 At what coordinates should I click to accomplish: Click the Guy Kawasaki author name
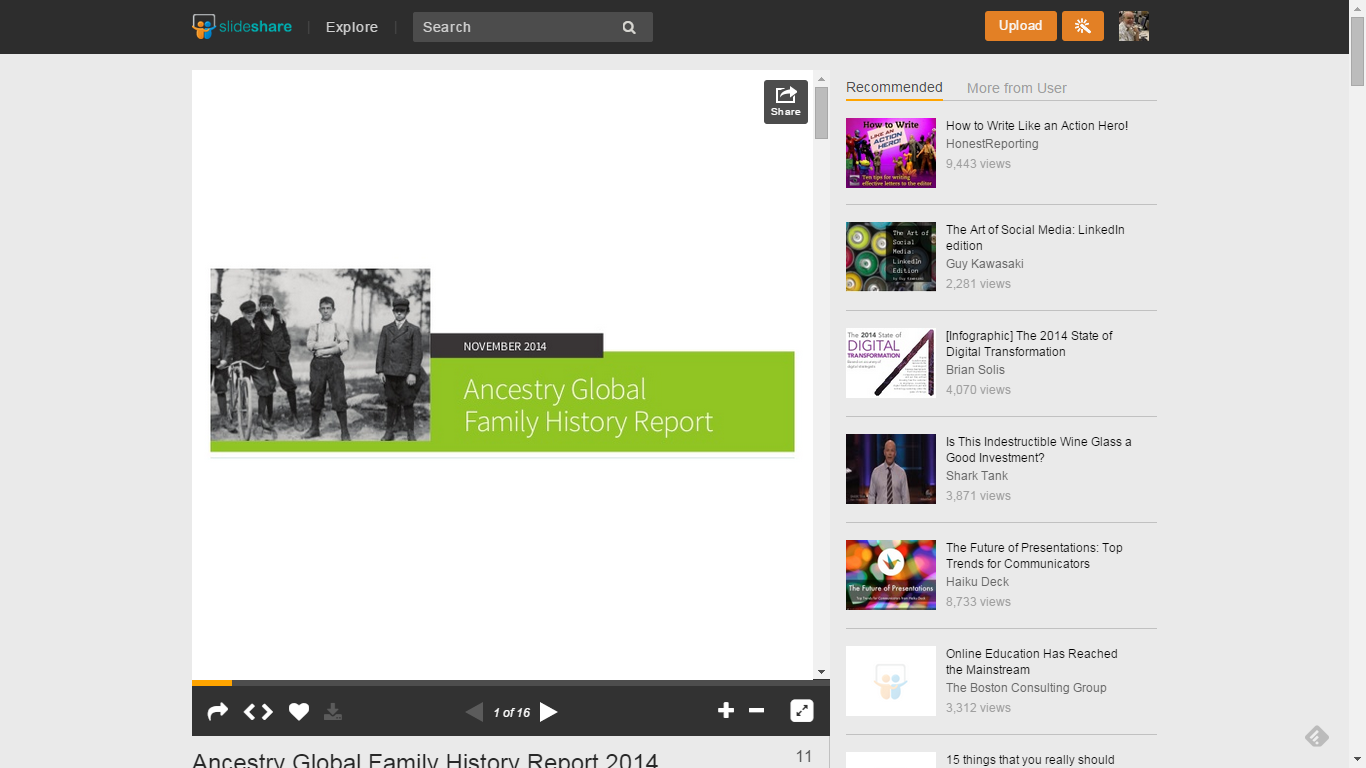[985, 264]
